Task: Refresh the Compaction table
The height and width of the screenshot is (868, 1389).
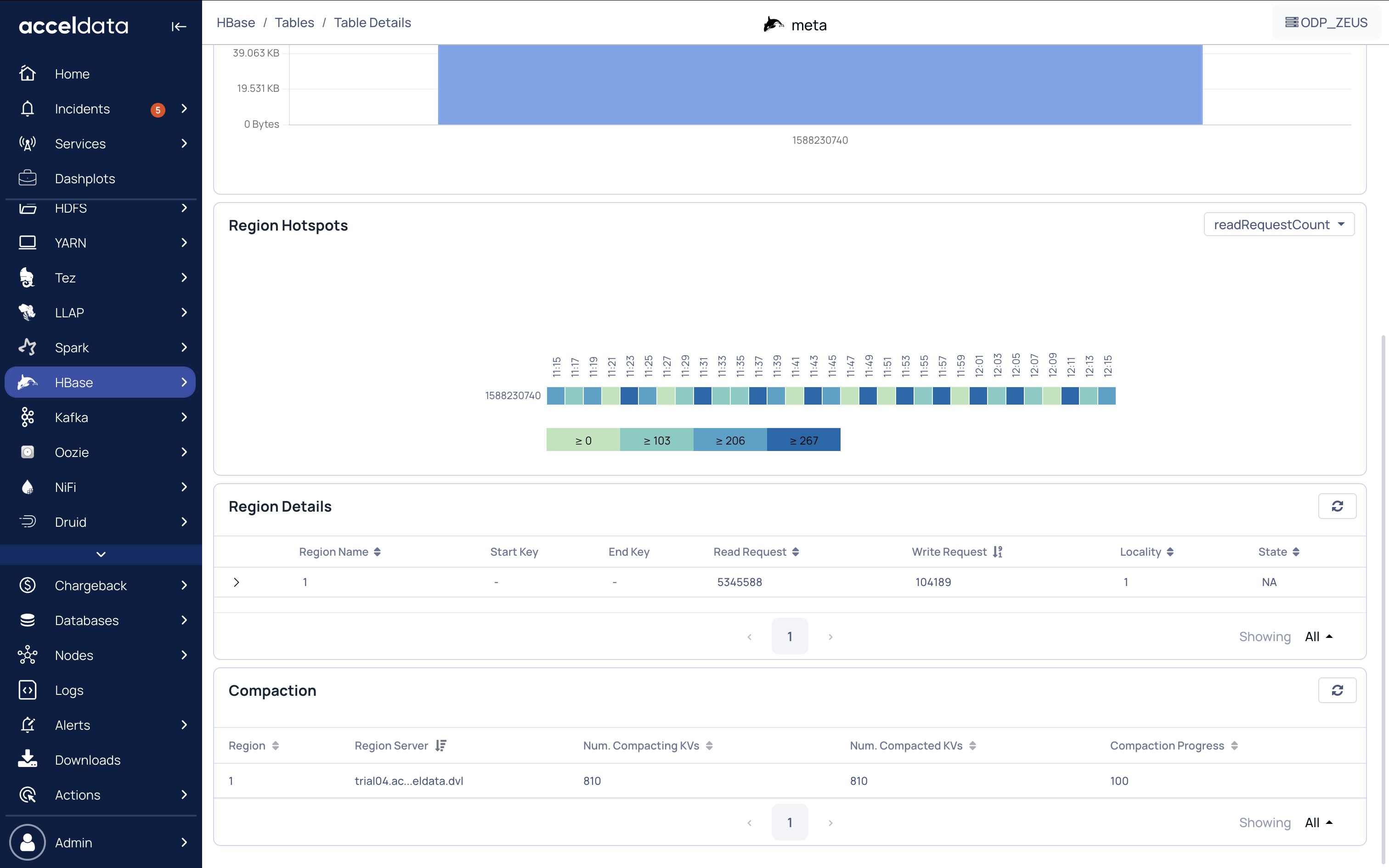Action: (x=1337, y=690)
